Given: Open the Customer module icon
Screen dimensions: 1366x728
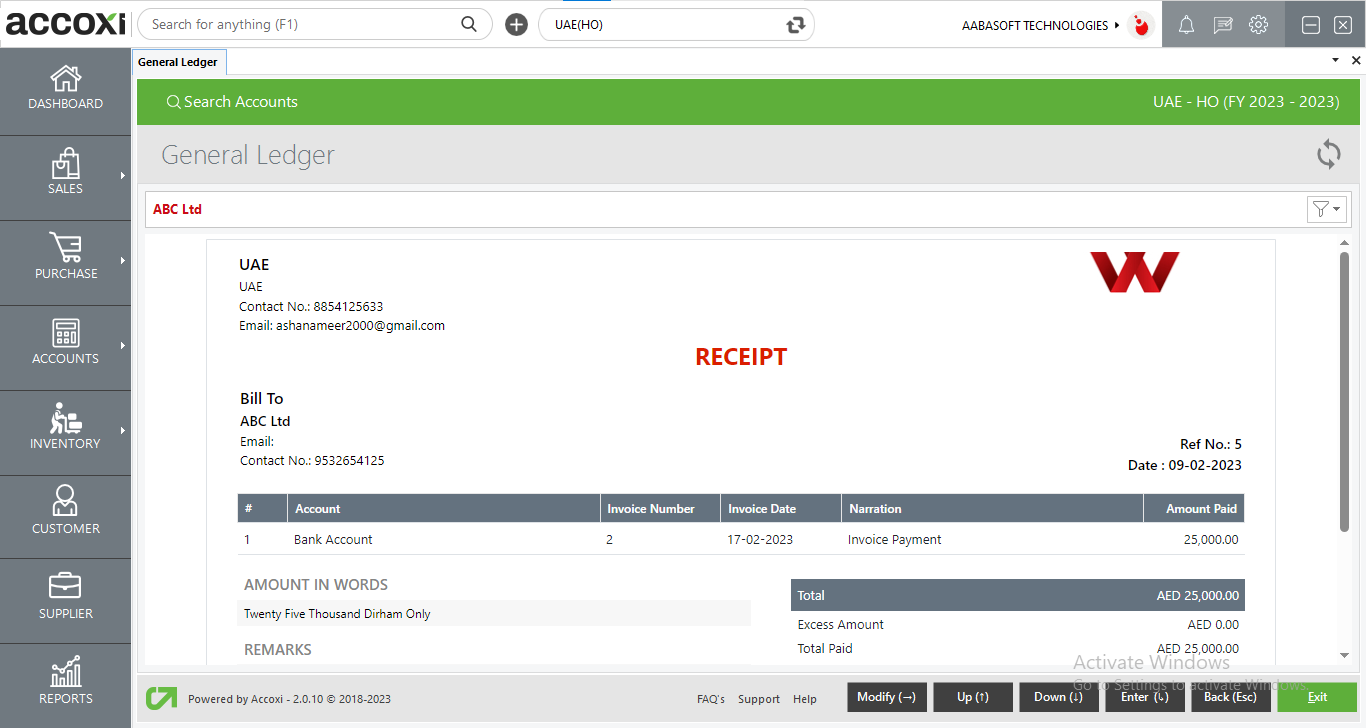Looking at the screenshot, I should 65,510.
